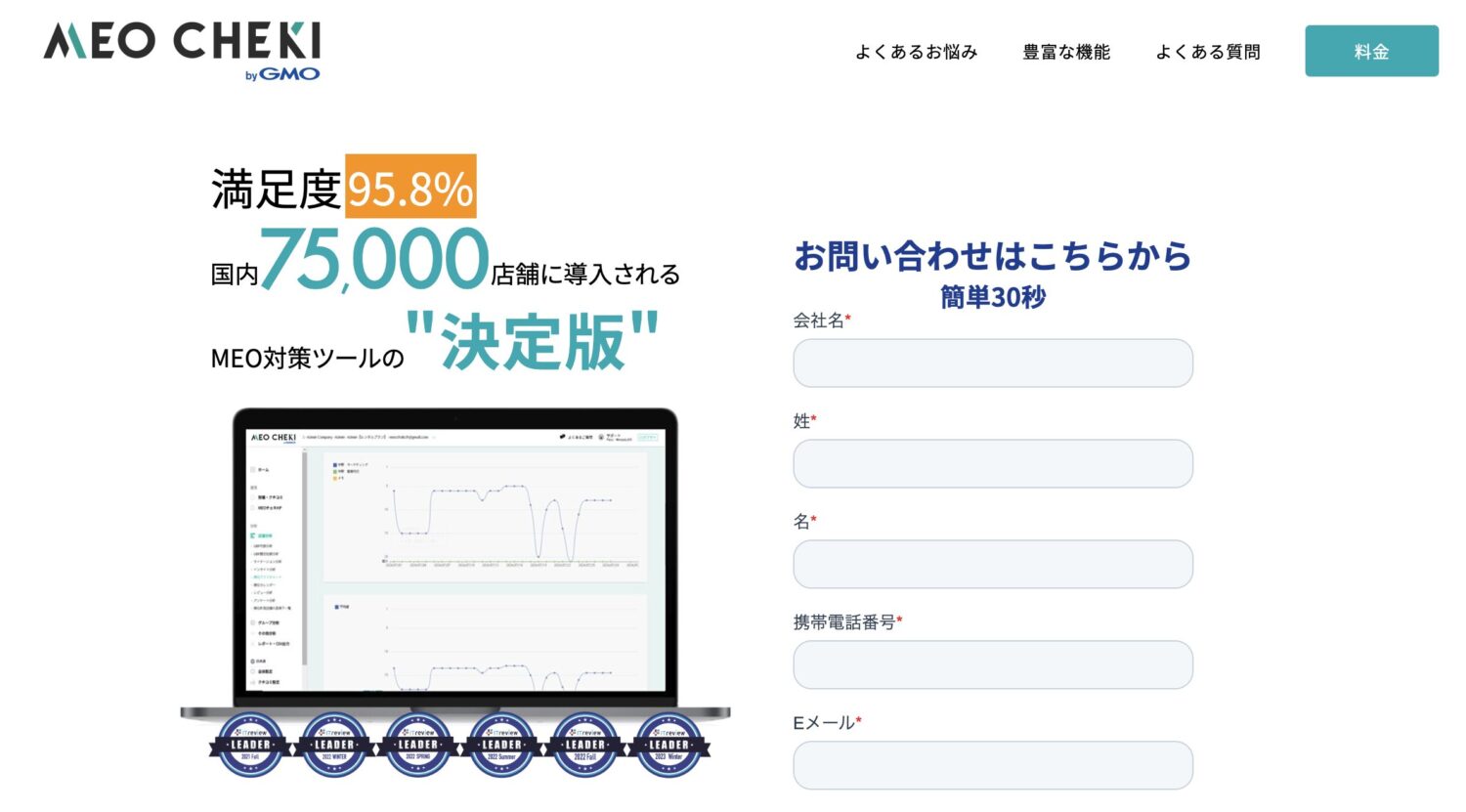Click the 簡単30秒 subheading
This screenshot has width=1466, height=812.
(x=993, y=297)
